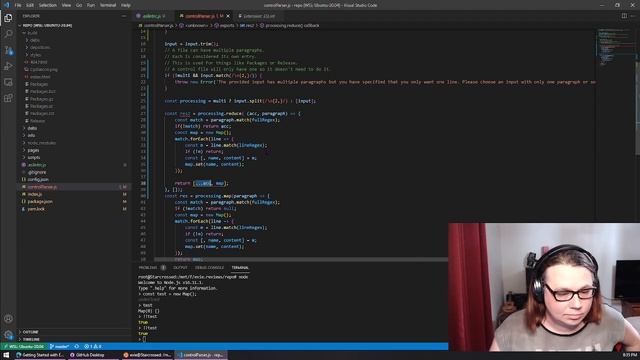This screenshot has width=640, height=360.
Task: Switch to evie@Starcrossed terminal taskbar item
Action: pyautogui.click(x=147, y=355)
